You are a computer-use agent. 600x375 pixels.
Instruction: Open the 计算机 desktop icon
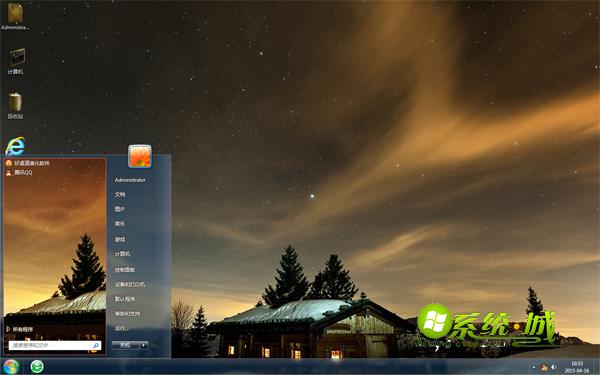click(16, 61)
